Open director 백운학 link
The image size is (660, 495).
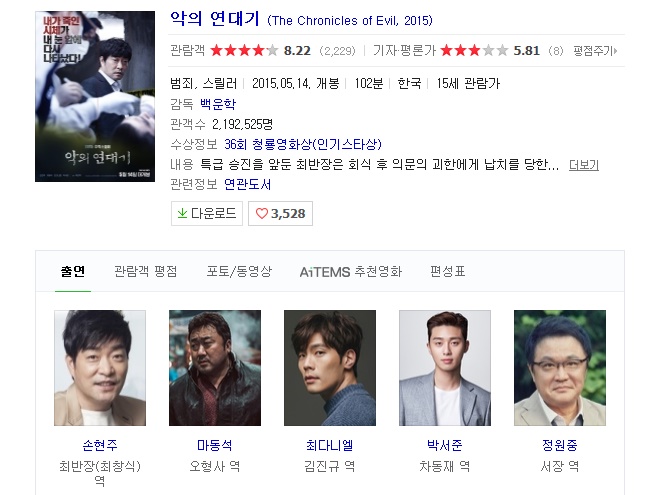click(x=218, y=104)
